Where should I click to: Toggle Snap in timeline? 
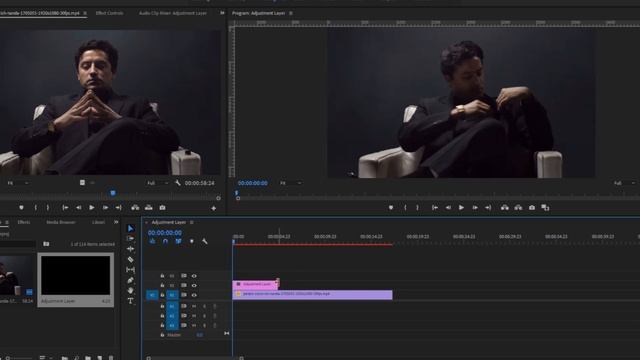pos(165,241)
